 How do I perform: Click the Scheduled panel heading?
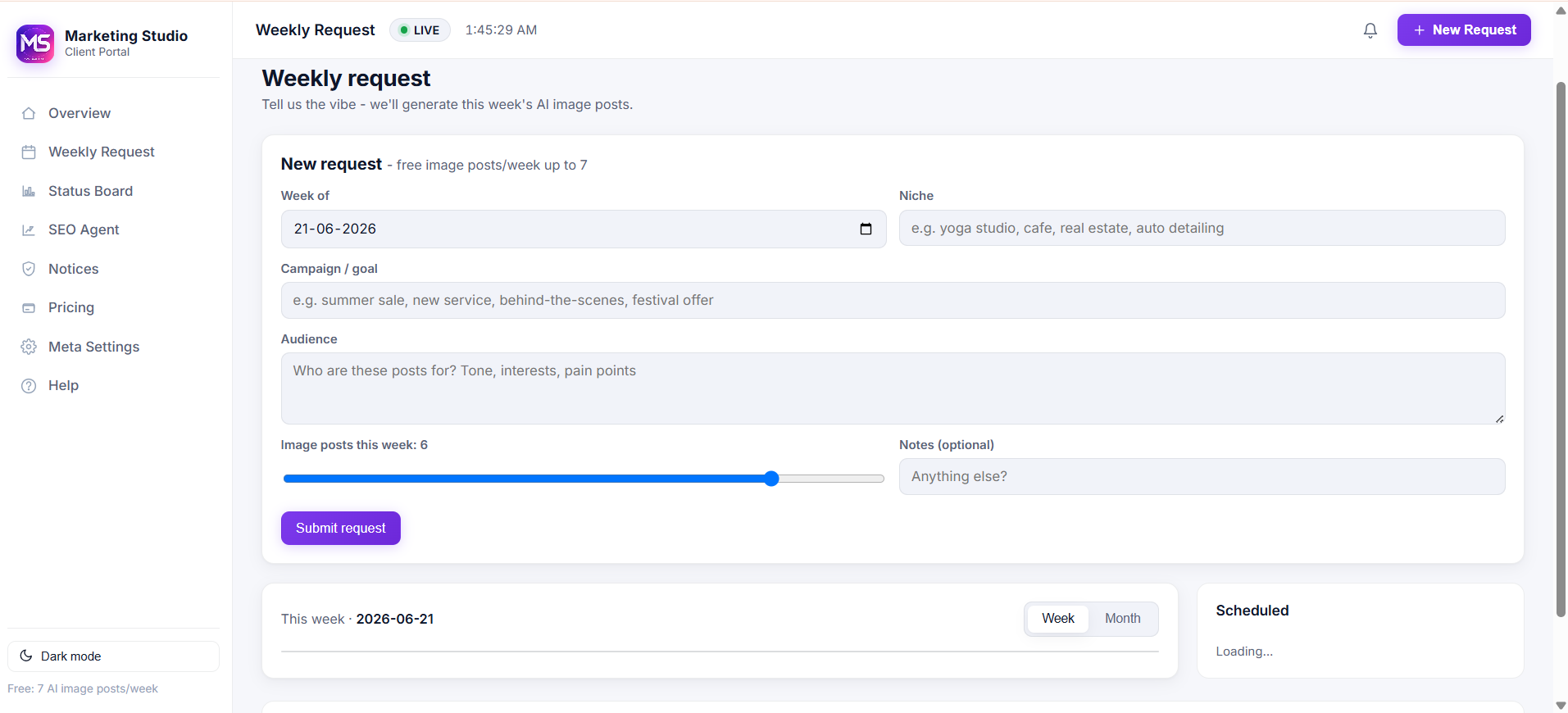[1252, 611]
